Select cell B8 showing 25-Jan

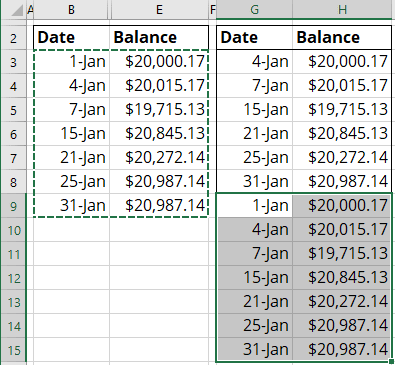72,182
